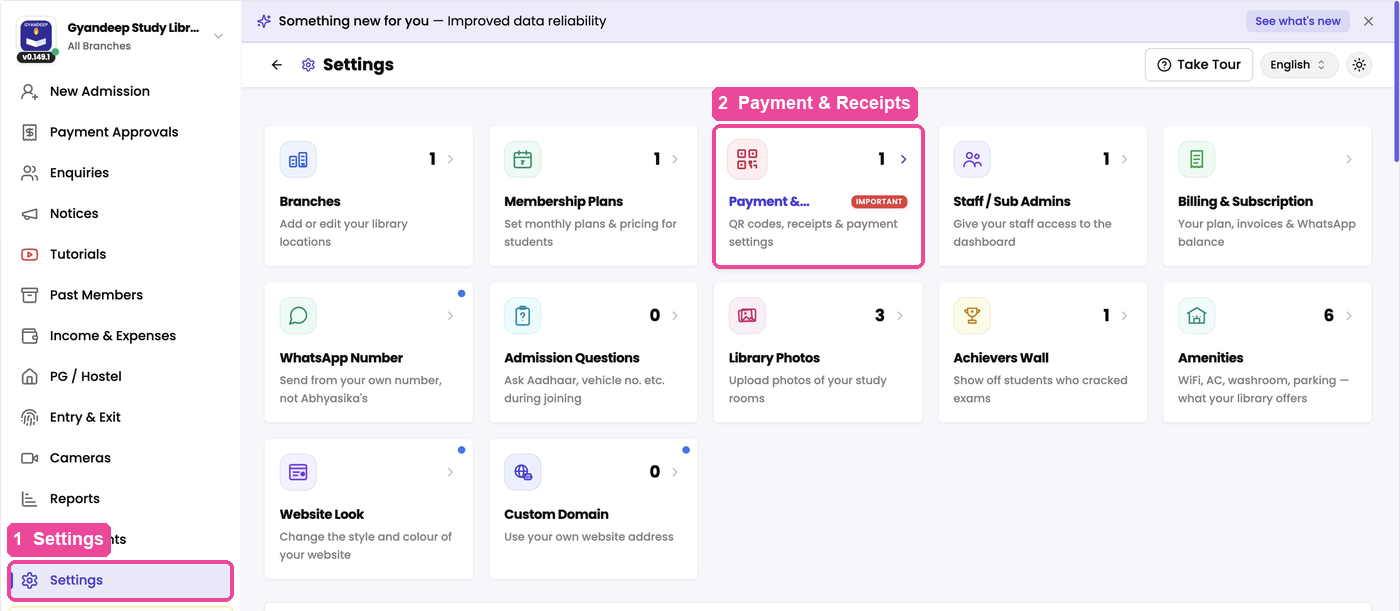
Task: Open Staff / Sub Admins via its chevron
Action: tap(1124, 159)
